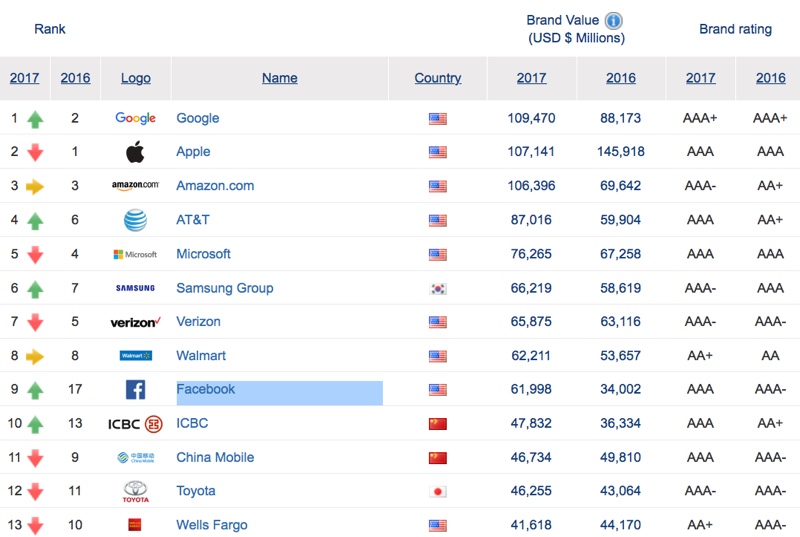Click the Toyota logo
Image resolution: width=800 pixels, height=537 pixels.
(135, 491)
